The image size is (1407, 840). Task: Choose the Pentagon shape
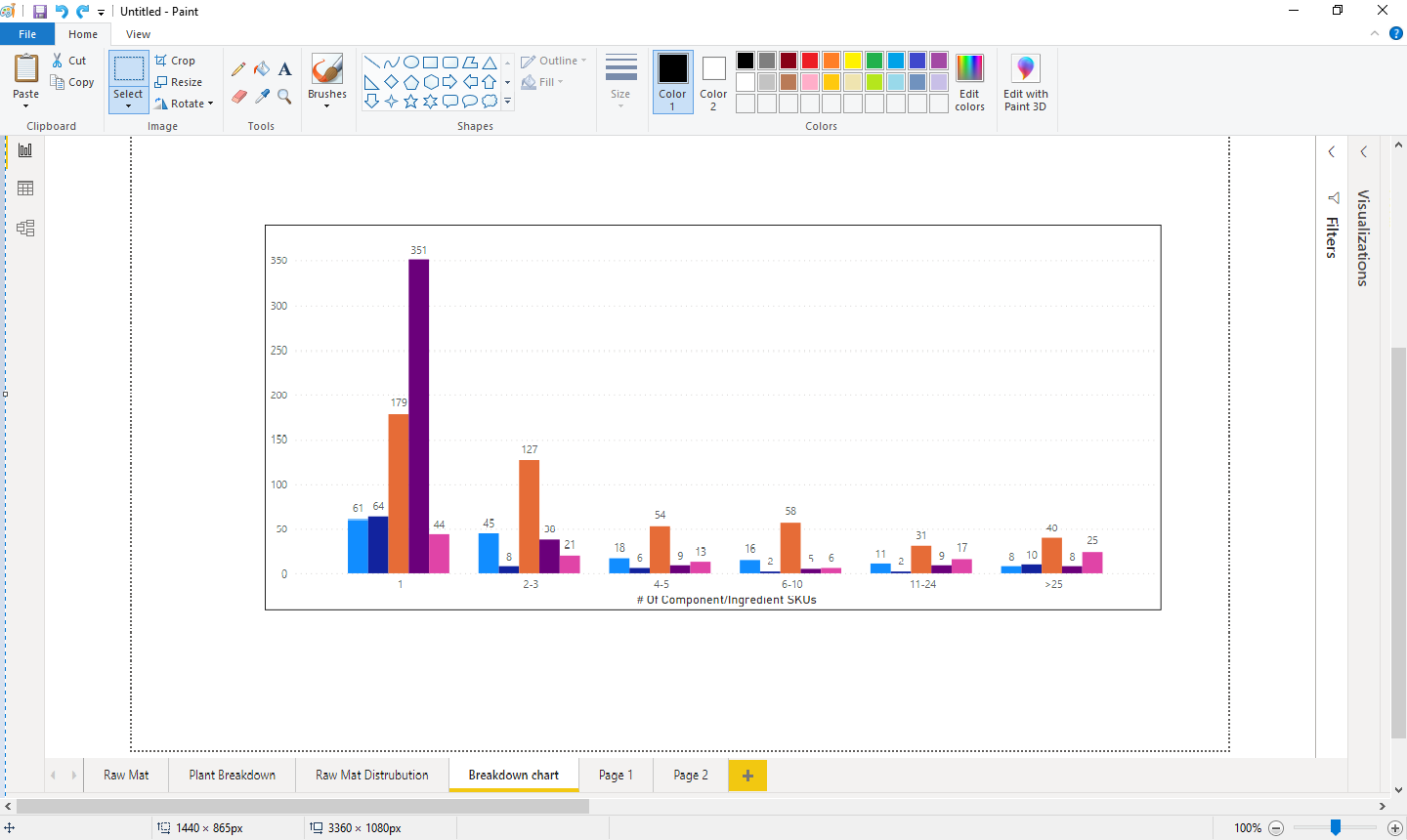(x=411, y=82)
